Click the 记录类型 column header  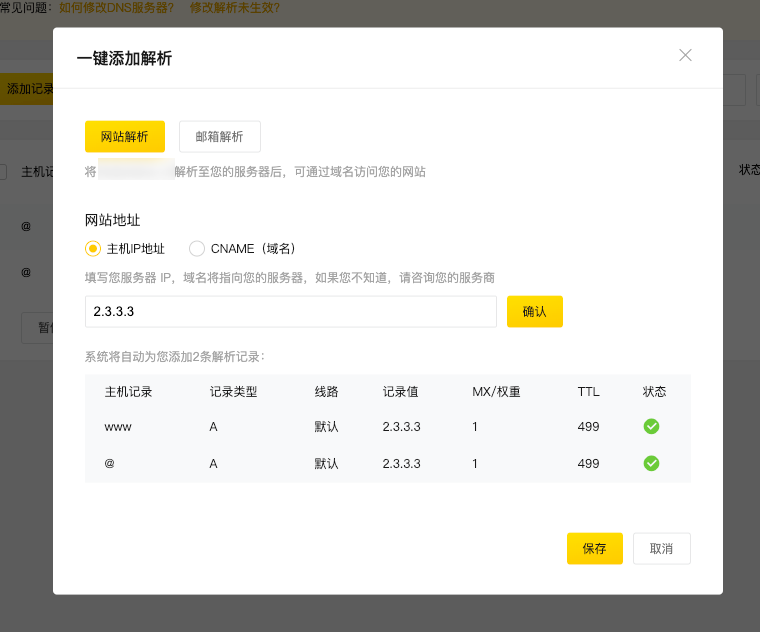tap(233, 392)
